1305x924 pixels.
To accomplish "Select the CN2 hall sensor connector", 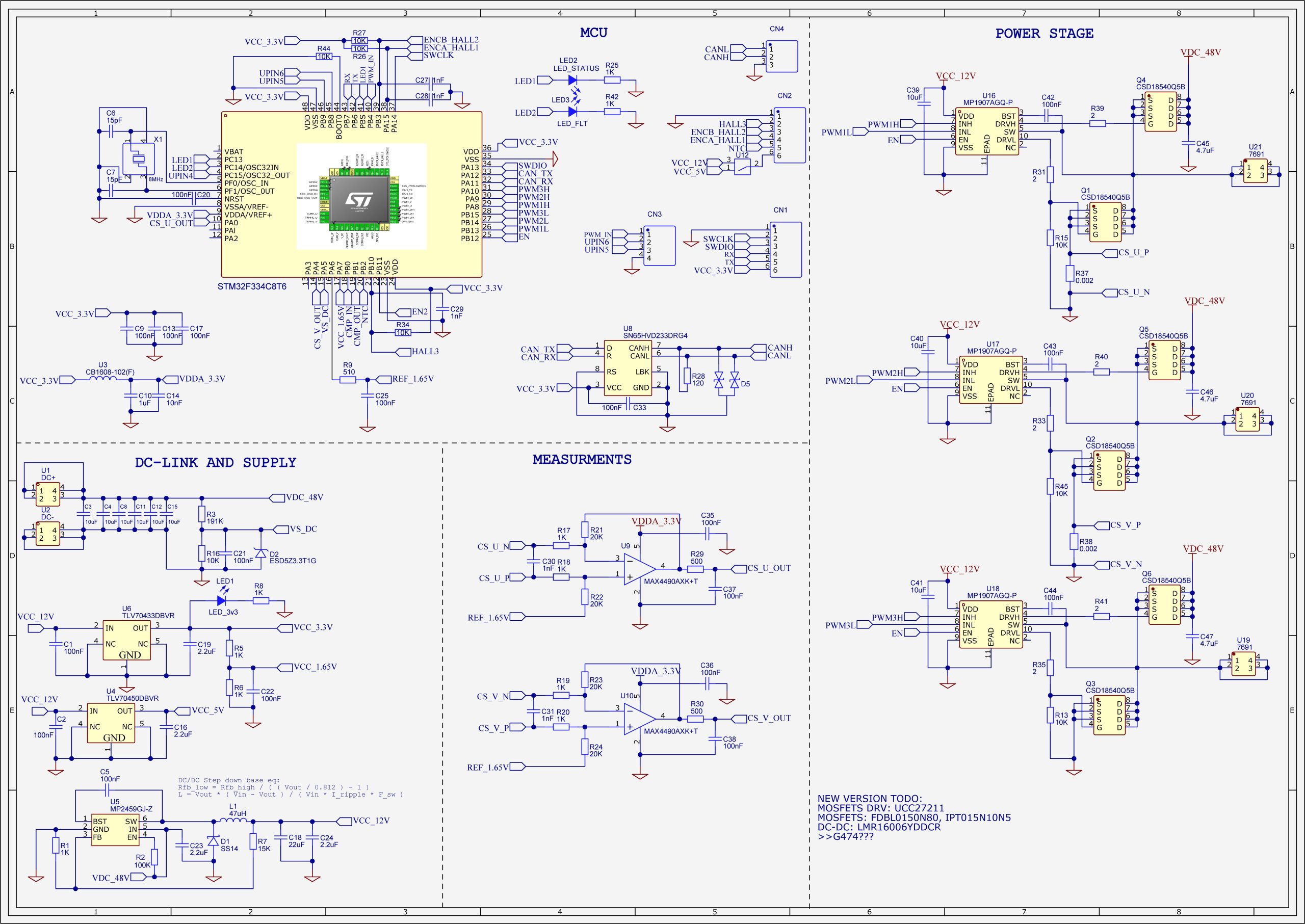I will coord(790,135).
